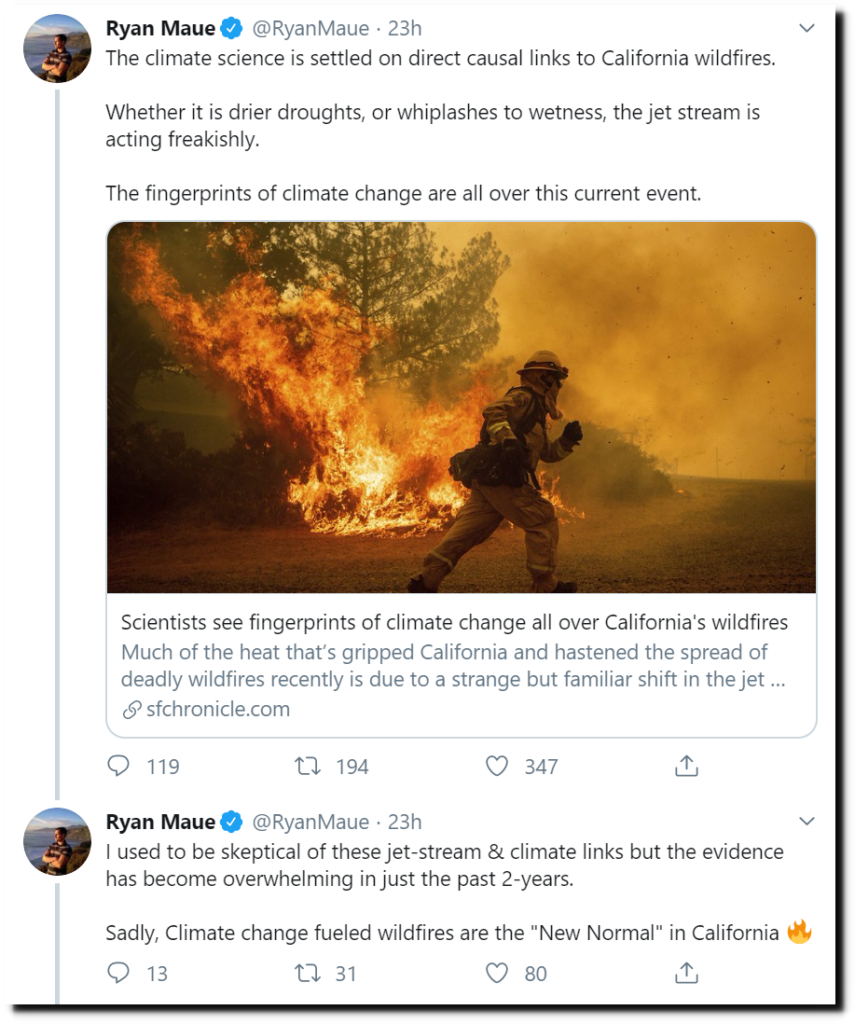Retweet the "New Normal" tweet
Screen dimensions: 855x1024
(308, 972)
